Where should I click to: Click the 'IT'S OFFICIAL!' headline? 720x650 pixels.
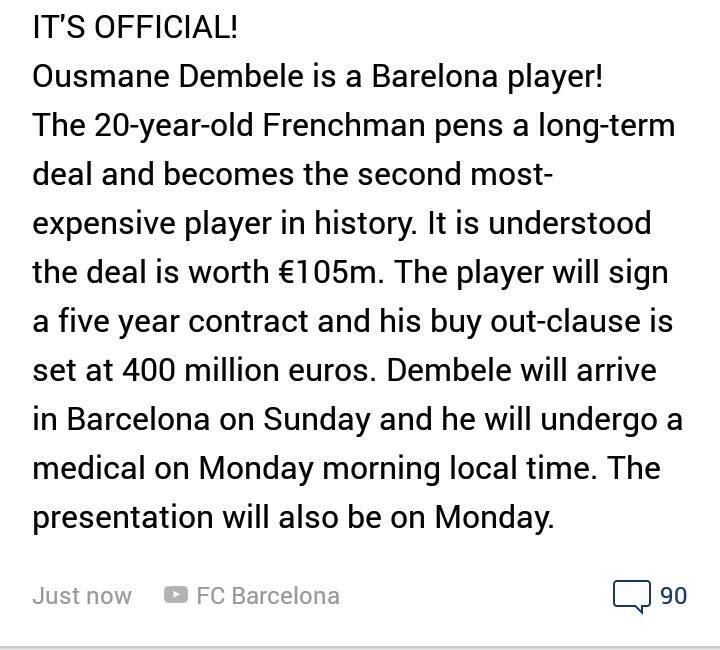(x=135, y=27)
